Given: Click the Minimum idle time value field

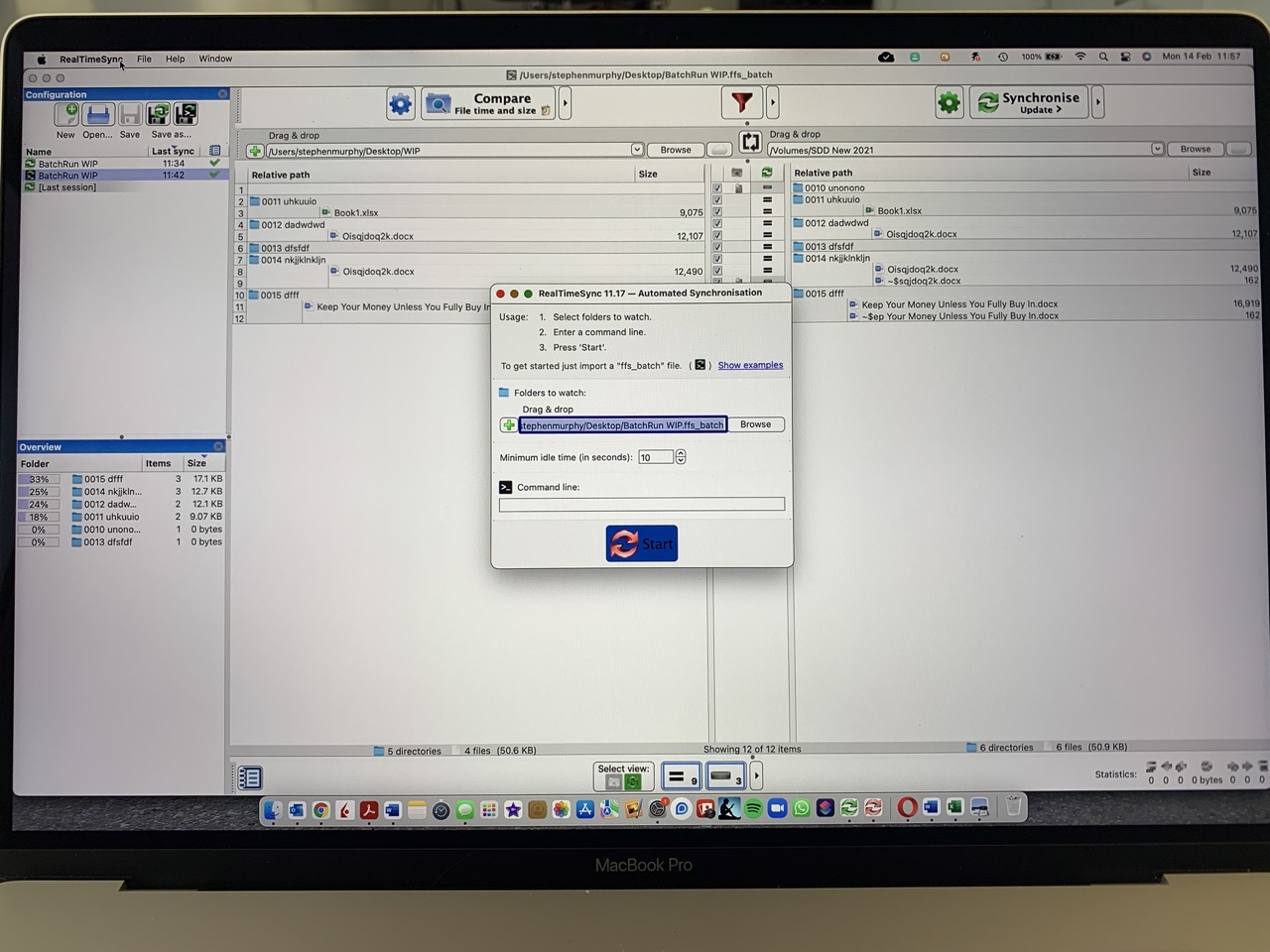Looking at the screenshot, I should [656, 457].
